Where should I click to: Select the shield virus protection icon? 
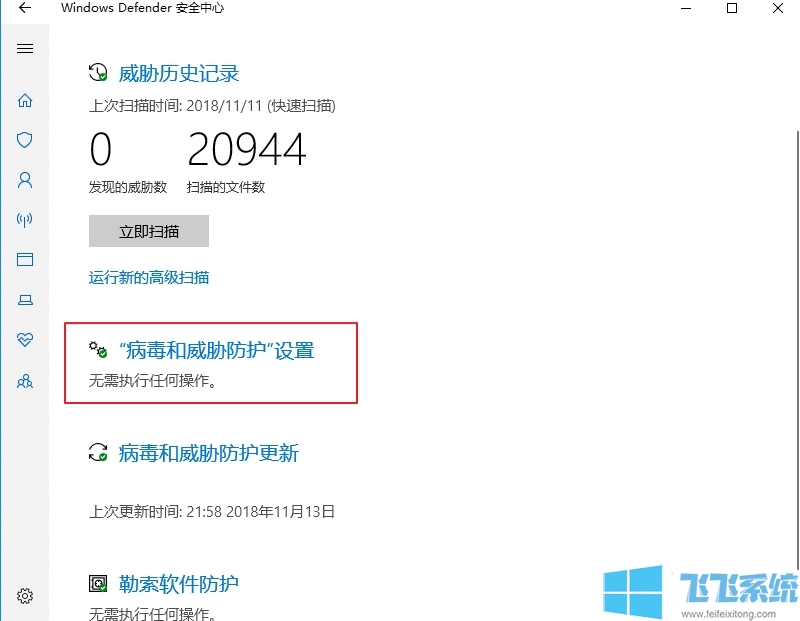click(25, 140)
